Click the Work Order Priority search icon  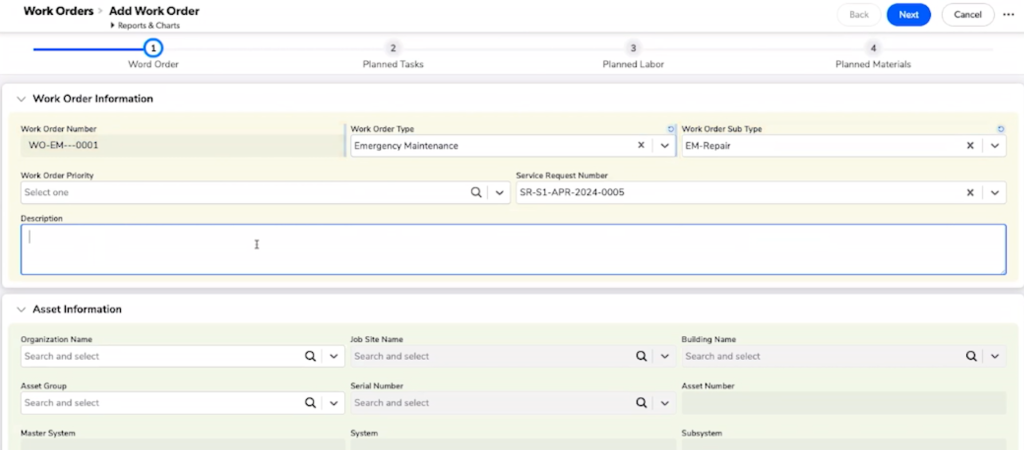click(477, 192)
